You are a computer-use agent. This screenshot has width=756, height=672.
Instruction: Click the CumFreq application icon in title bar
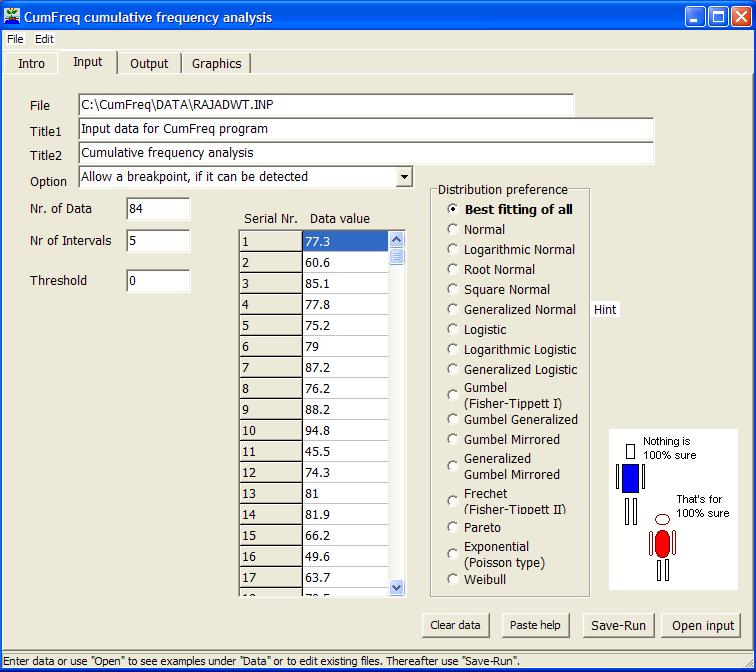pyautogui.click(x=12, y=16)
